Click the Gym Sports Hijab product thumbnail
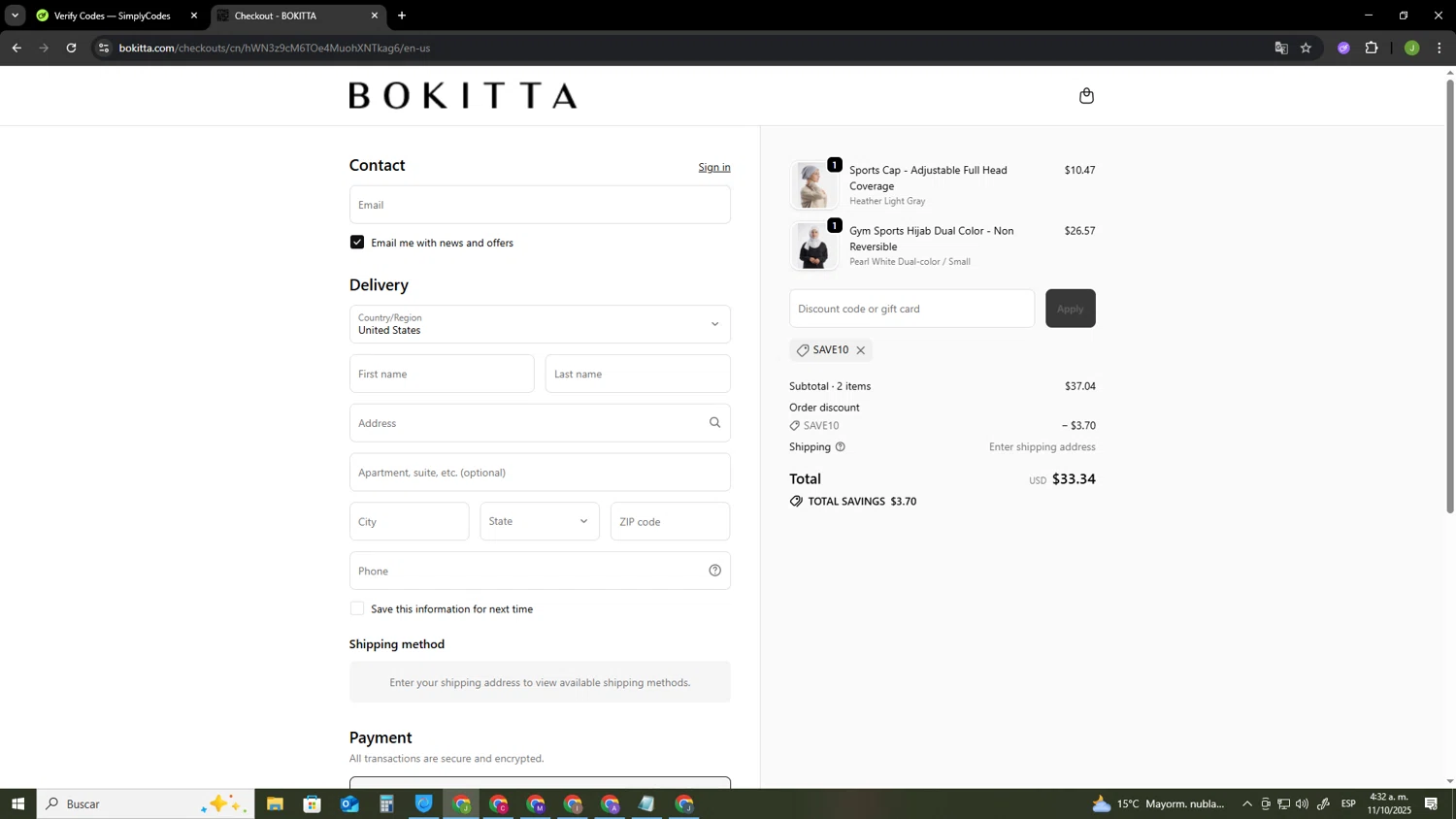 (x=813, y=246)
